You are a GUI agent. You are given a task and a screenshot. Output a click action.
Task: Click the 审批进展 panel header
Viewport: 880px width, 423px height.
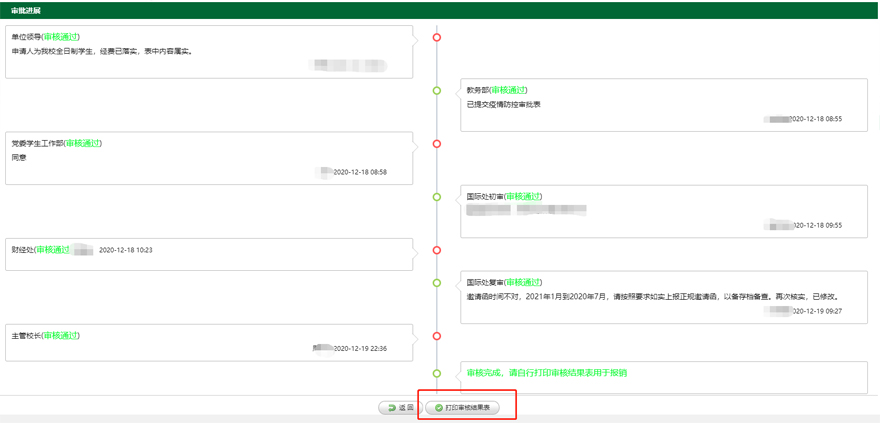(27, 10)
